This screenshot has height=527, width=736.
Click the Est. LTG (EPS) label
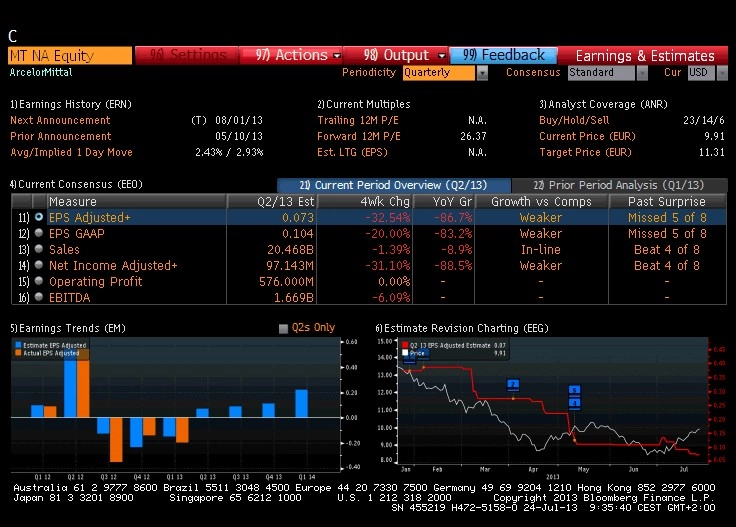352,152
